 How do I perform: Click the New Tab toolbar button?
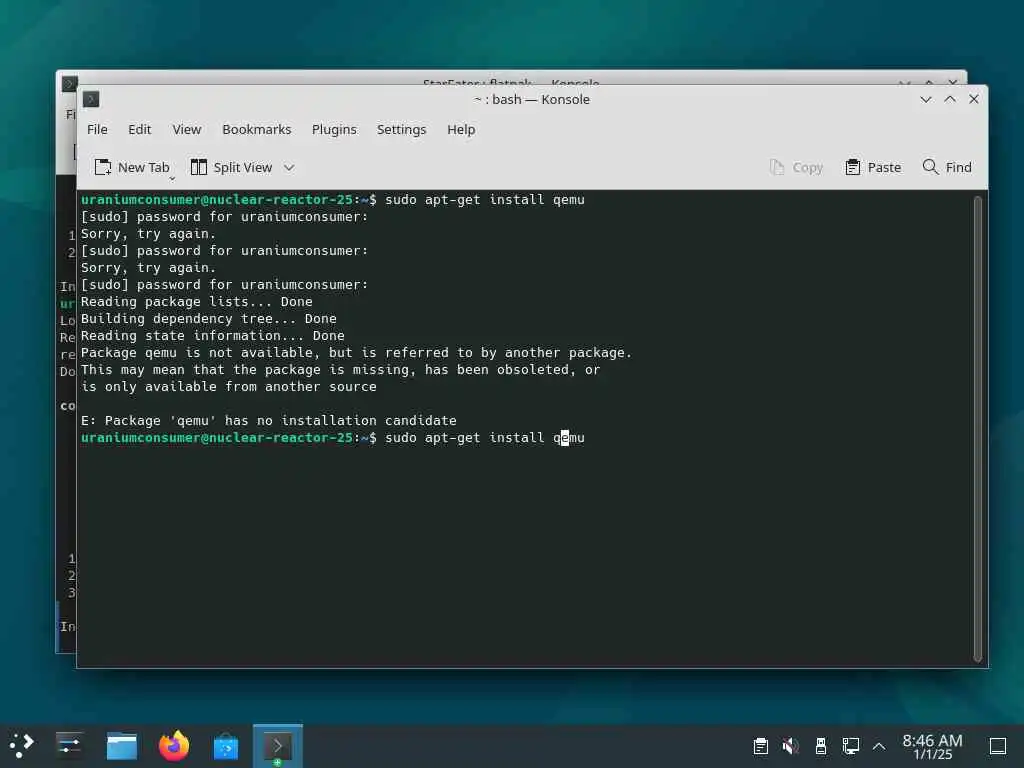coord(133,167)
